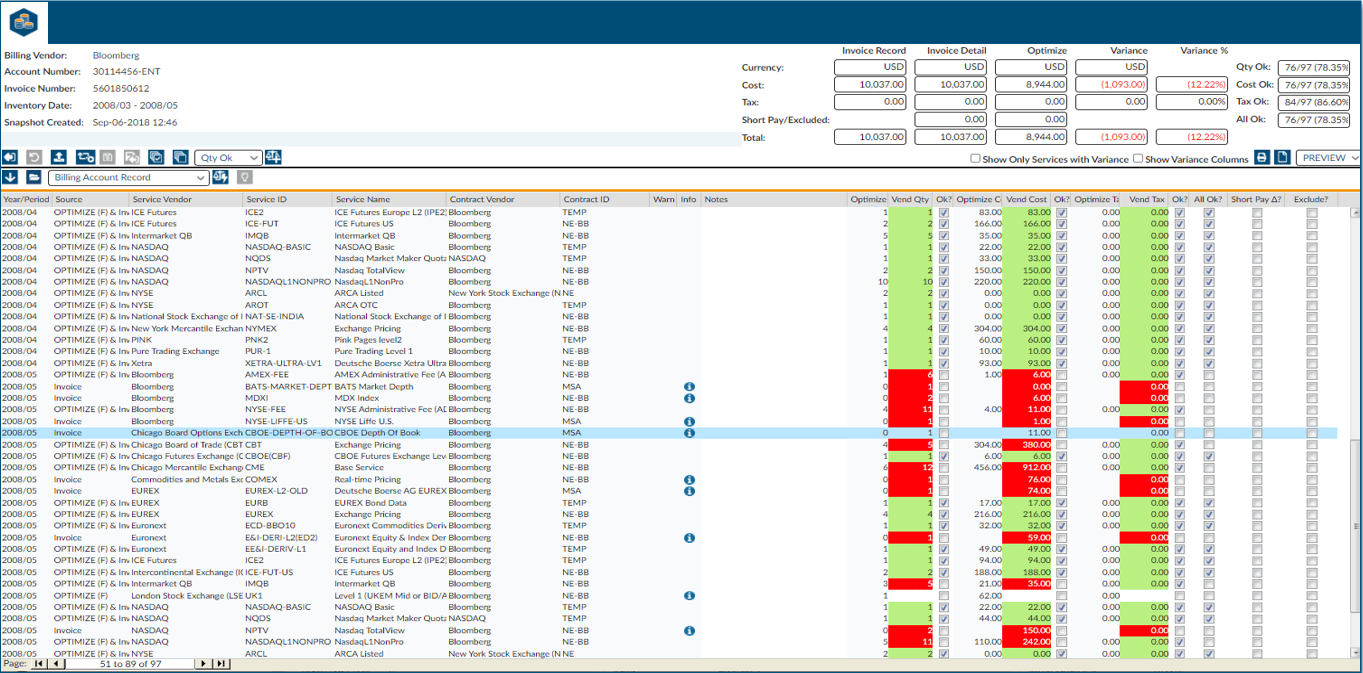Click the account number 30114456-ENT
The height and width of the screenshot is (673, 1363).
tap(126, 72)
